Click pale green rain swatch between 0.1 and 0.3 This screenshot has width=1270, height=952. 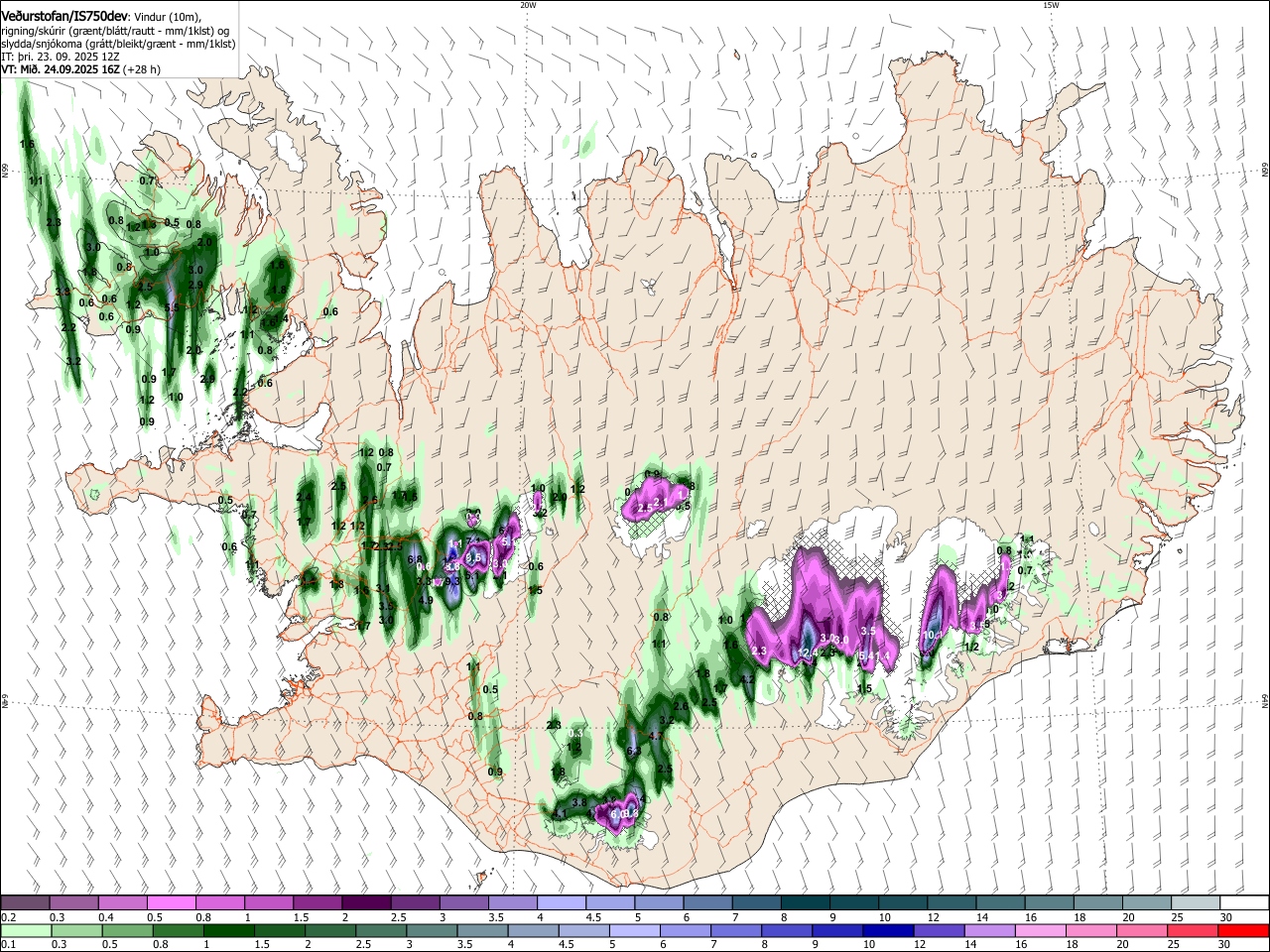coord(26,930)
